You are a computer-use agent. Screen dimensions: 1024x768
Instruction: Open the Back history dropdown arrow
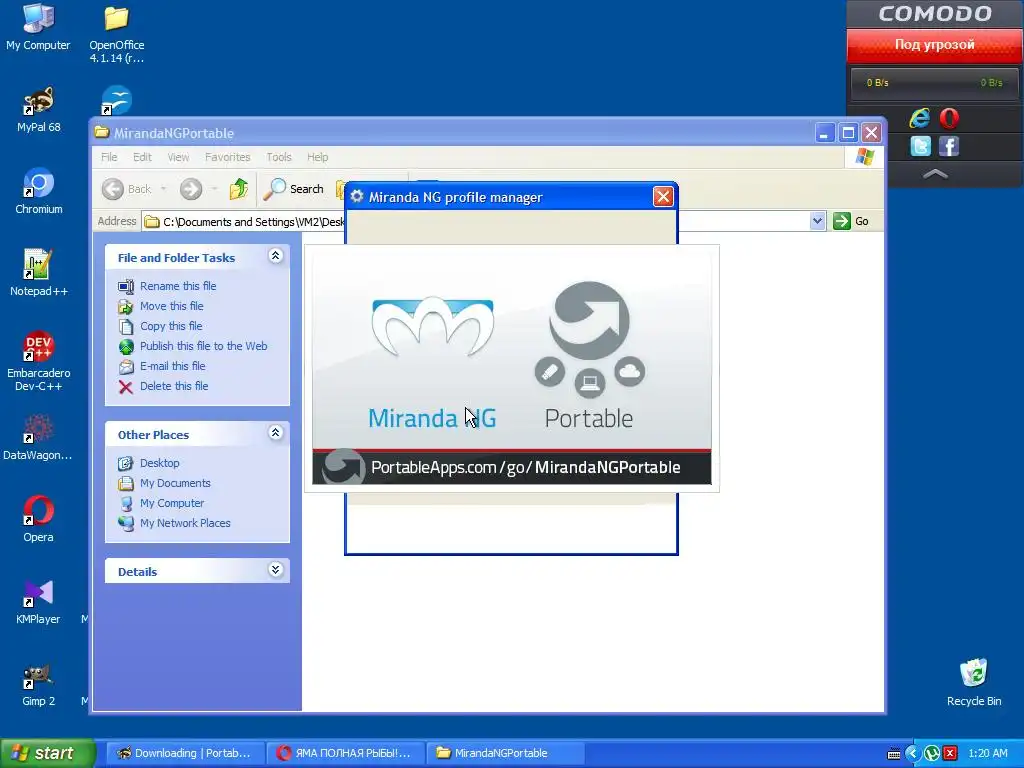click(163, 189)
